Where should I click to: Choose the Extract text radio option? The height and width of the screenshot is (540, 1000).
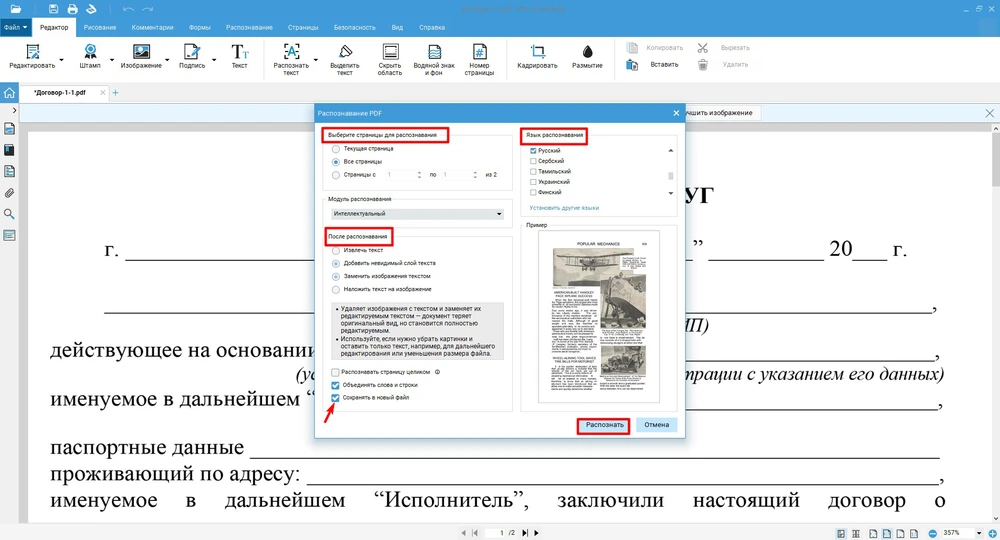coord(336,250)
